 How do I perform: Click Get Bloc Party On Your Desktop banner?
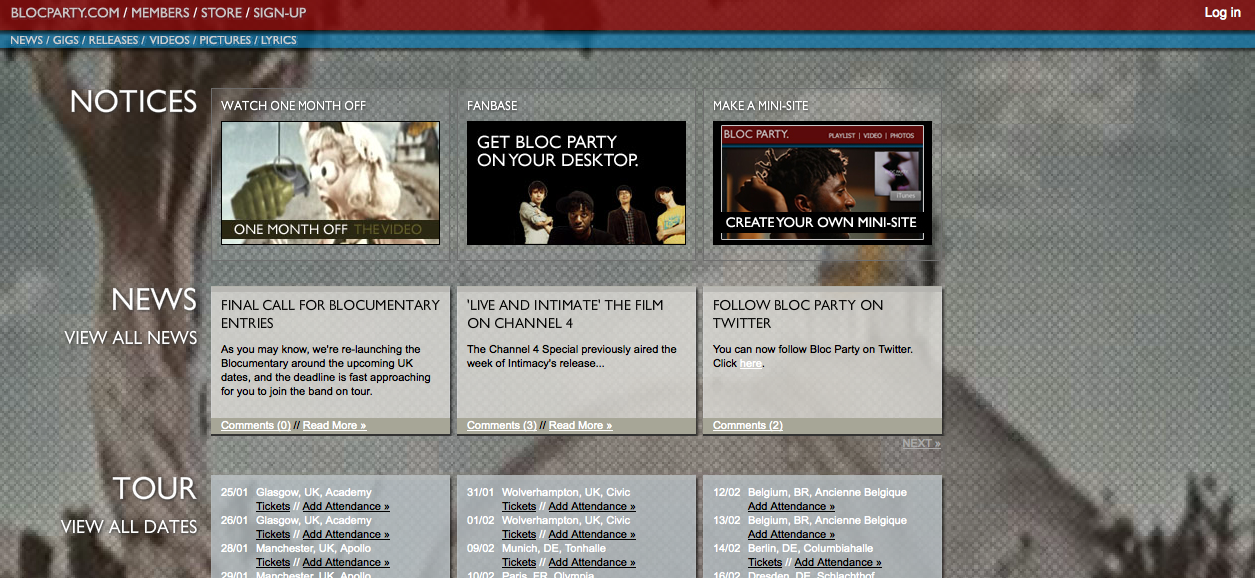point(576,183)
